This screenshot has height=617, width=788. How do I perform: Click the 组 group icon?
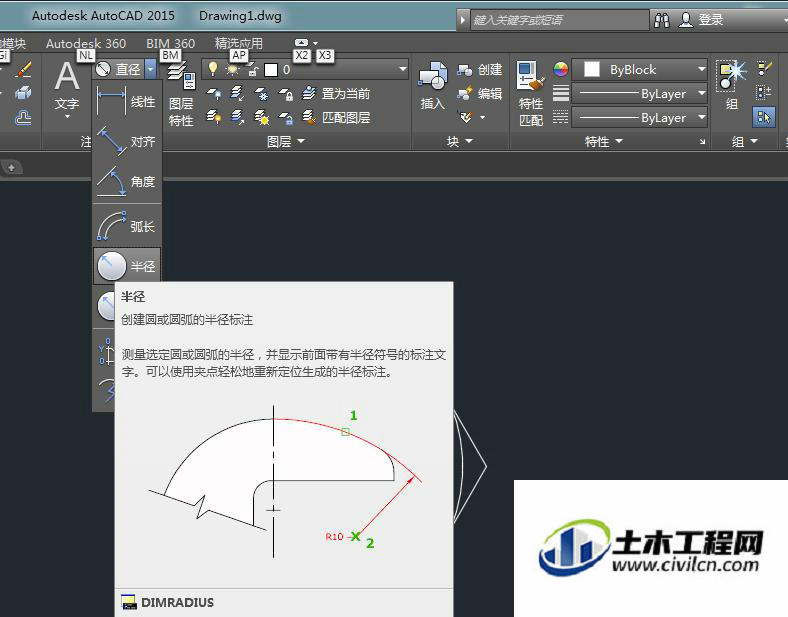click(x=732, y=85)
